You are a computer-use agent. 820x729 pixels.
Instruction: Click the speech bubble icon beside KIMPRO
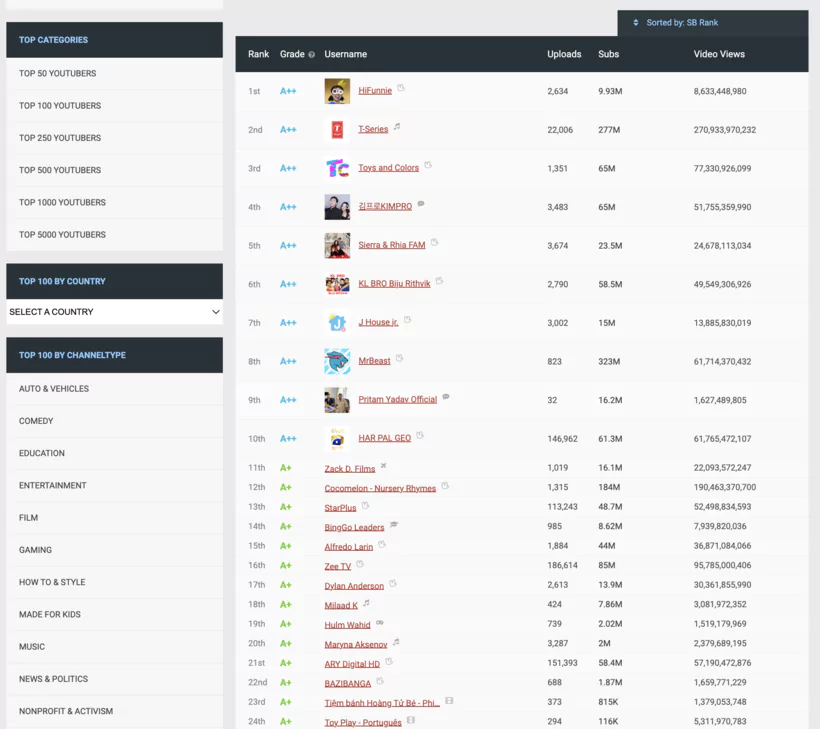coord(421,204)
